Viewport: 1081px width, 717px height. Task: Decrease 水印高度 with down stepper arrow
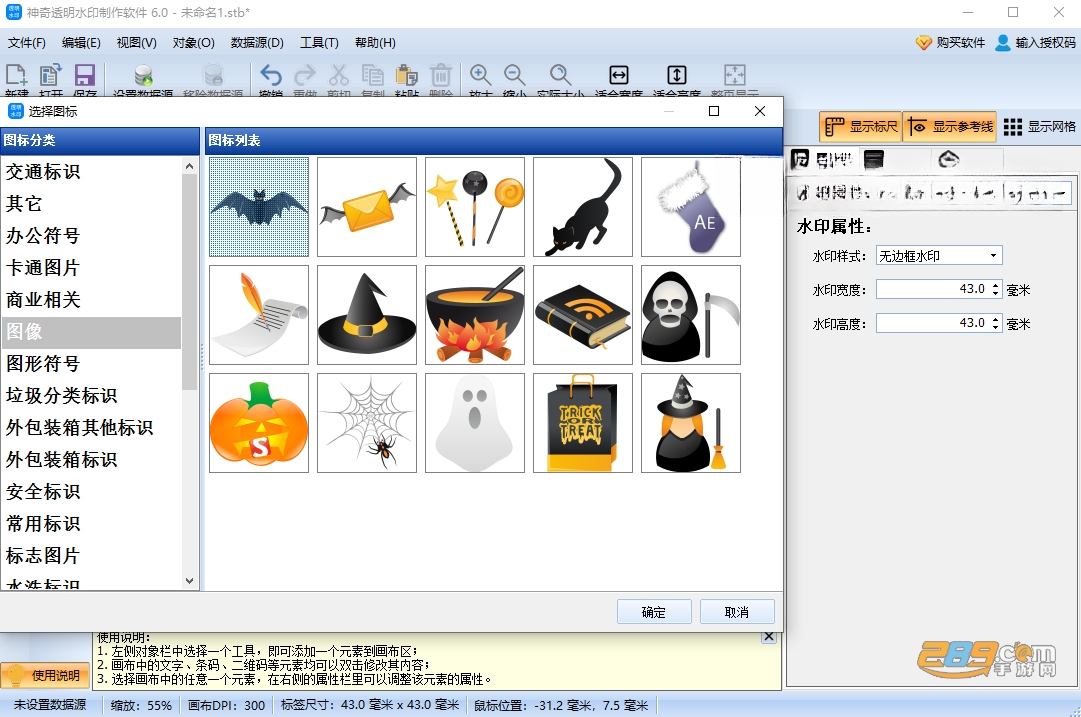pos(996,327)
